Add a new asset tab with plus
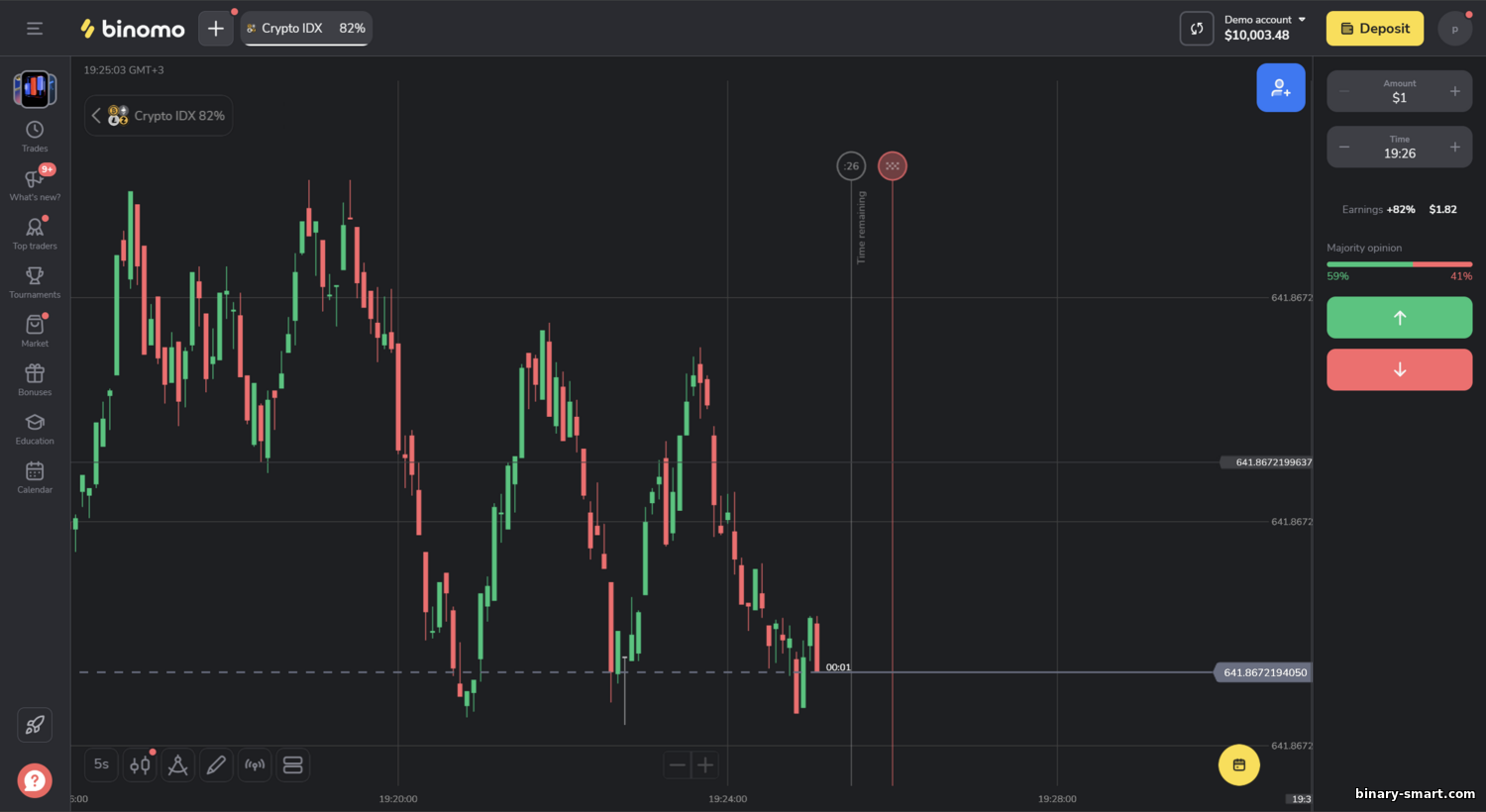1486x812 pixels. pyautogui.click(x=215, y=29)
